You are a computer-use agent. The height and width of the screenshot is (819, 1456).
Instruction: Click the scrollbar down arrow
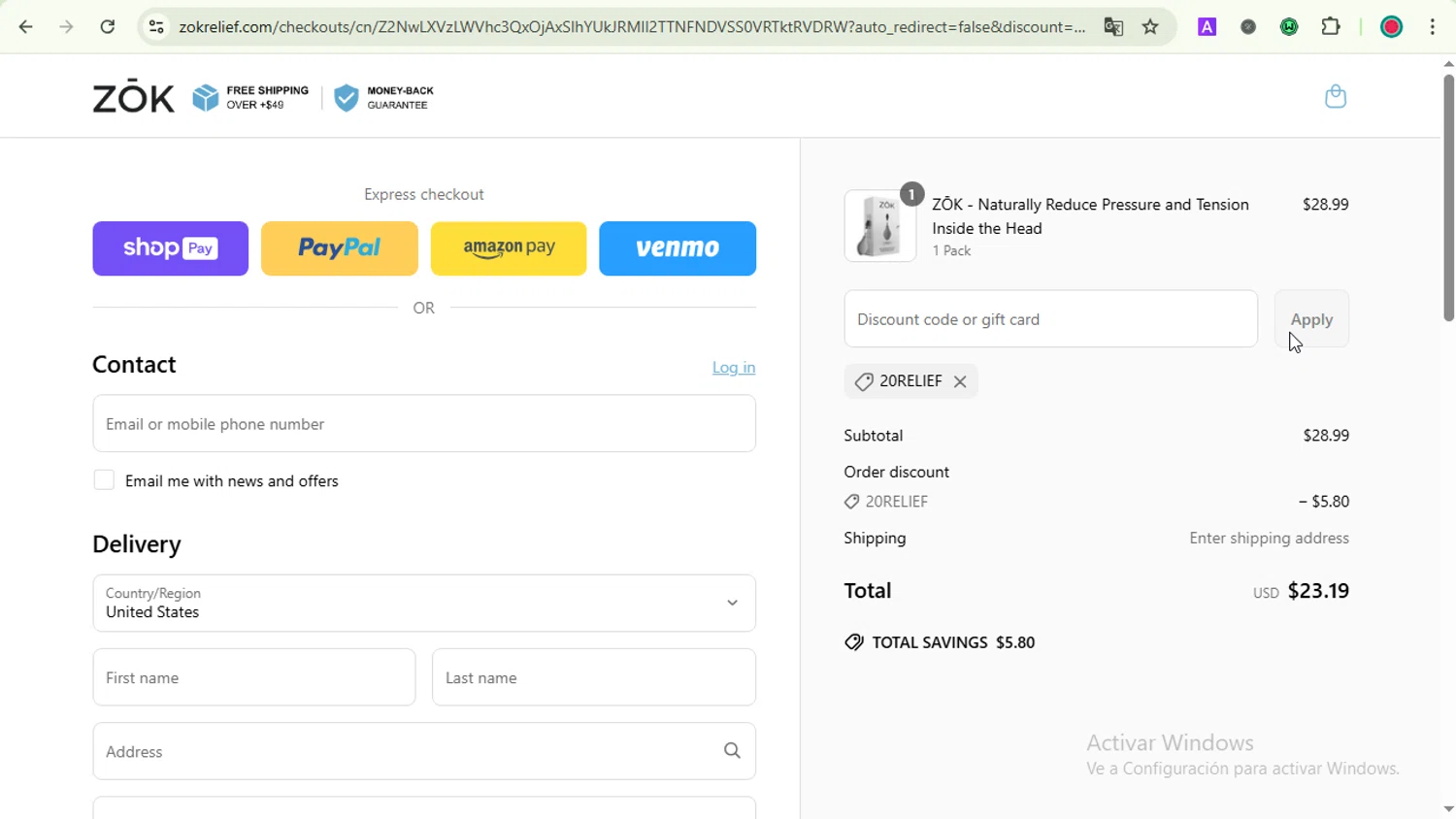(1448, 808)
